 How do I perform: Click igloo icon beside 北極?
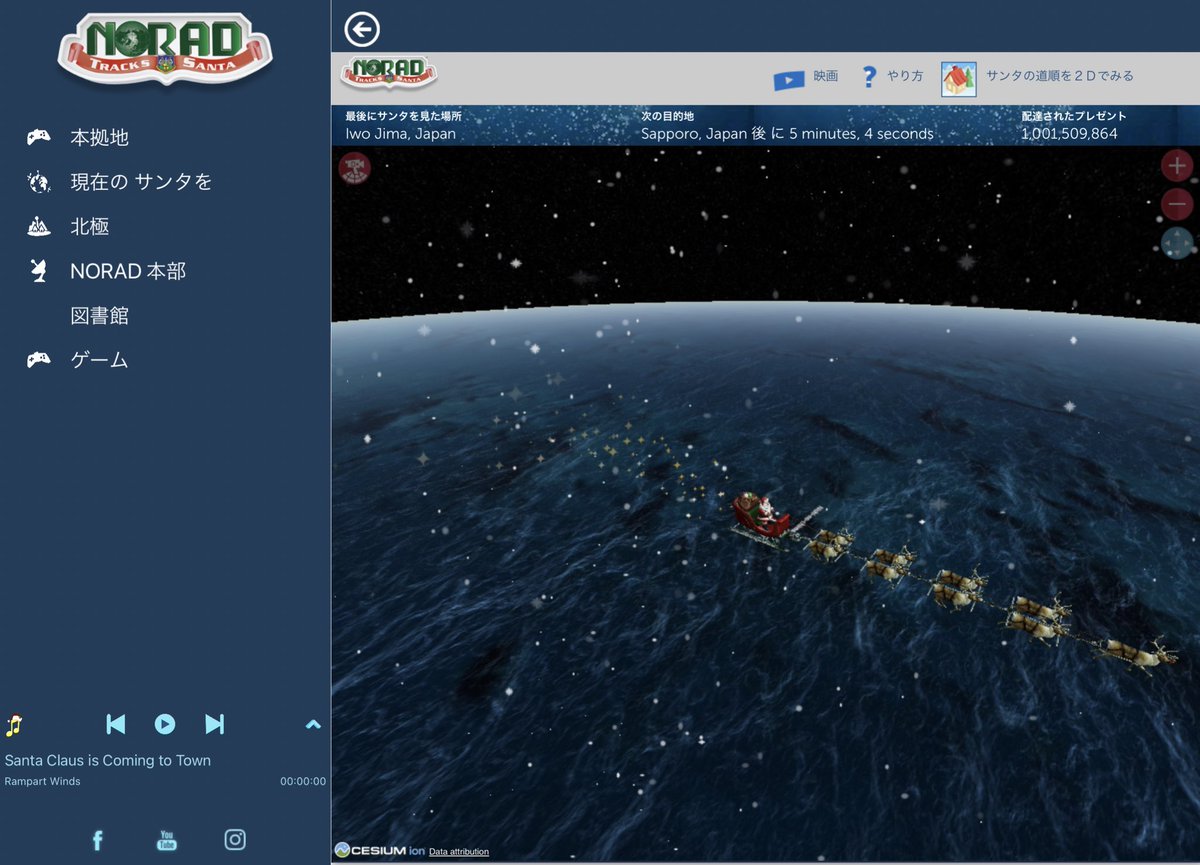tap(38, 227)
